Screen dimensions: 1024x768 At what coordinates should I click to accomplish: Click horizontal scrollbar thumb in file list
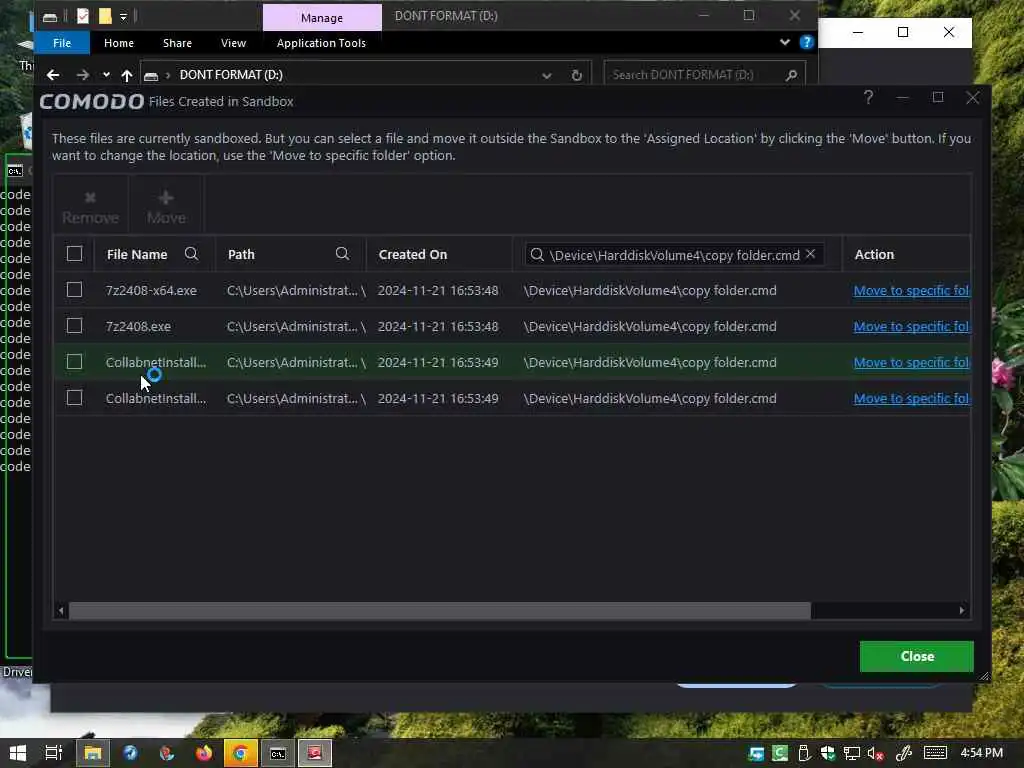[x=440, y=611]
